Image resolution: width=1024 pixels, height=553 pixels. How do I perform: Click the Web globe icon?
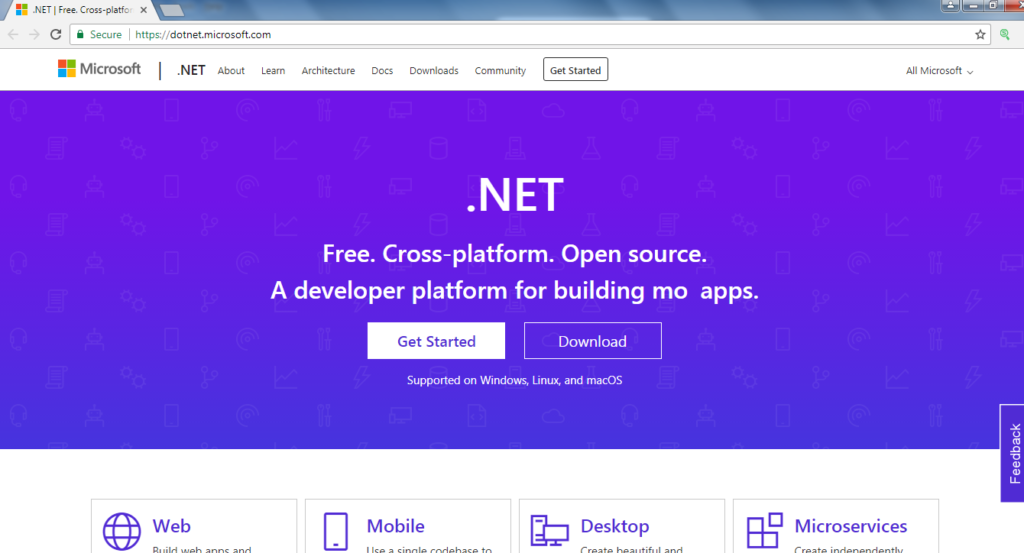(121, 531)
